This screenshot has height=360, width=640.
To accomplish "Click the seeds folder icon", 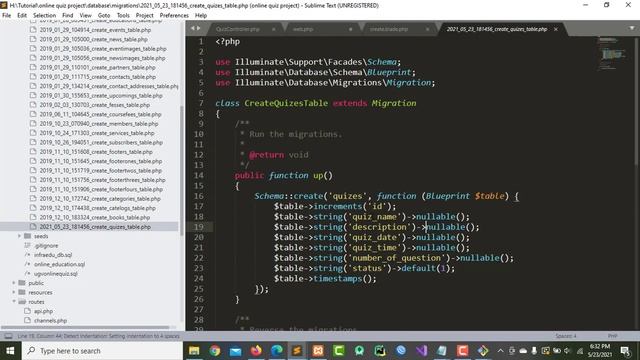I will pyautogui.click(x=27, y=236).
